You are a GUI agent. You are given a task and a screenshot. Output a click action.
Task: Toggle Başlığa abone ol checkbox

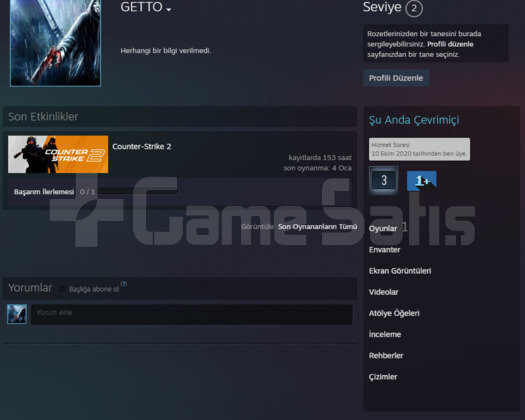click(63, 289)
